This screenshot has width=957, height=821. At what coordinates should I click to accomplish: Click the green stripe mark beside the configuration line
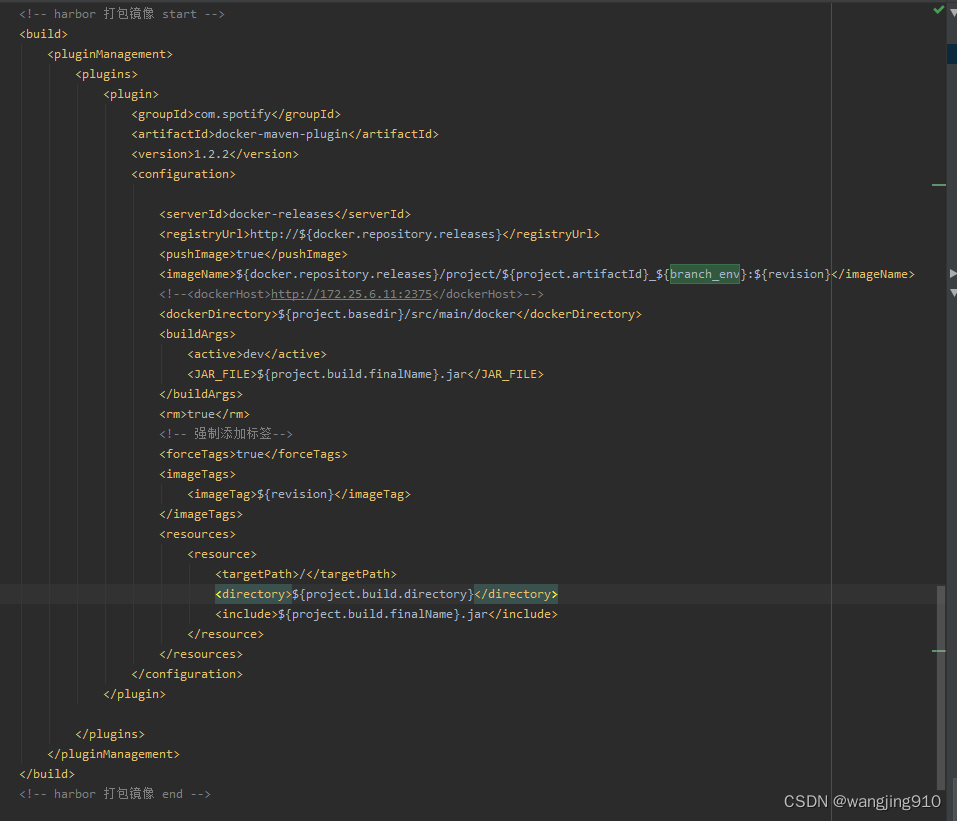939,185
